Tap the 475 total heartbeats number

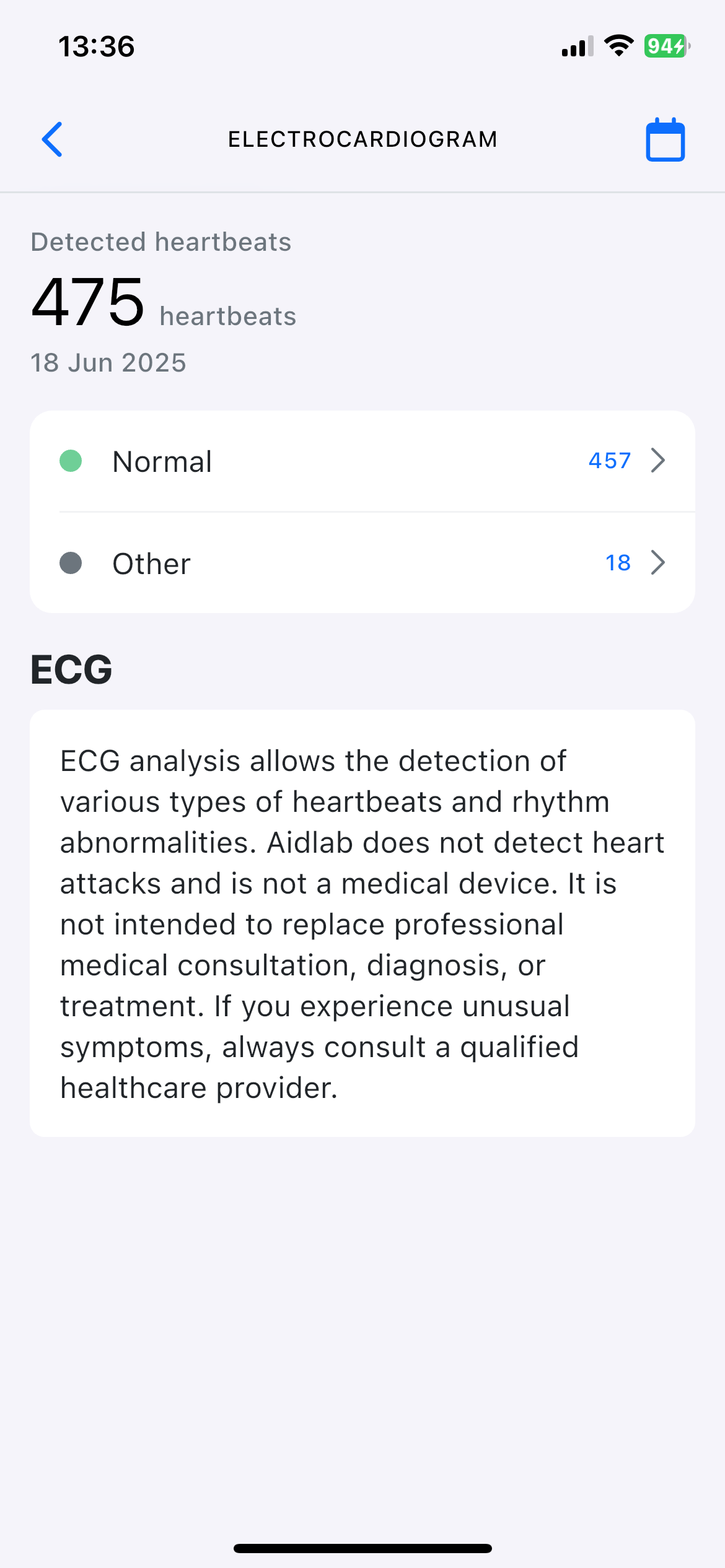click(x=88, y=302)
